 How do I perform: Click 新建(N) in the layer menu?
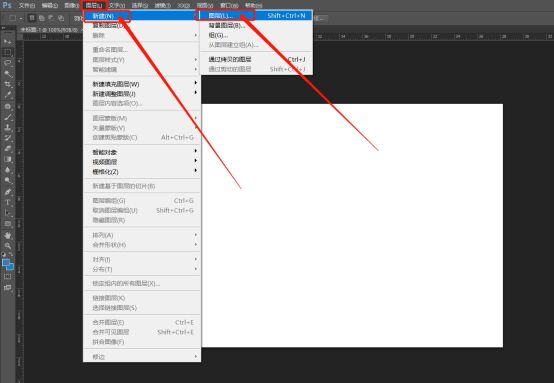tap(142, 16)
